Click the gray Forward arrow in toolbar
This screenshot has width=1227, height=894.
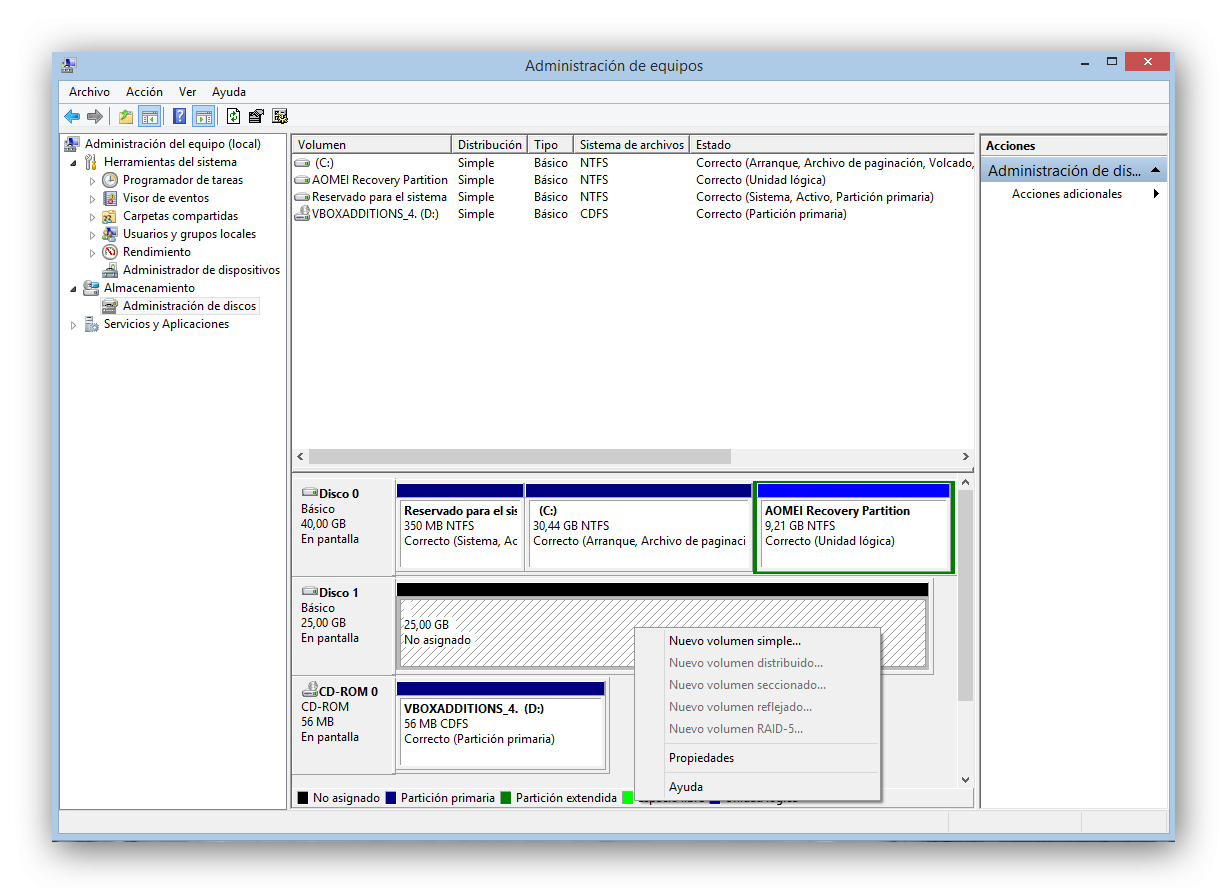point(94,116)
